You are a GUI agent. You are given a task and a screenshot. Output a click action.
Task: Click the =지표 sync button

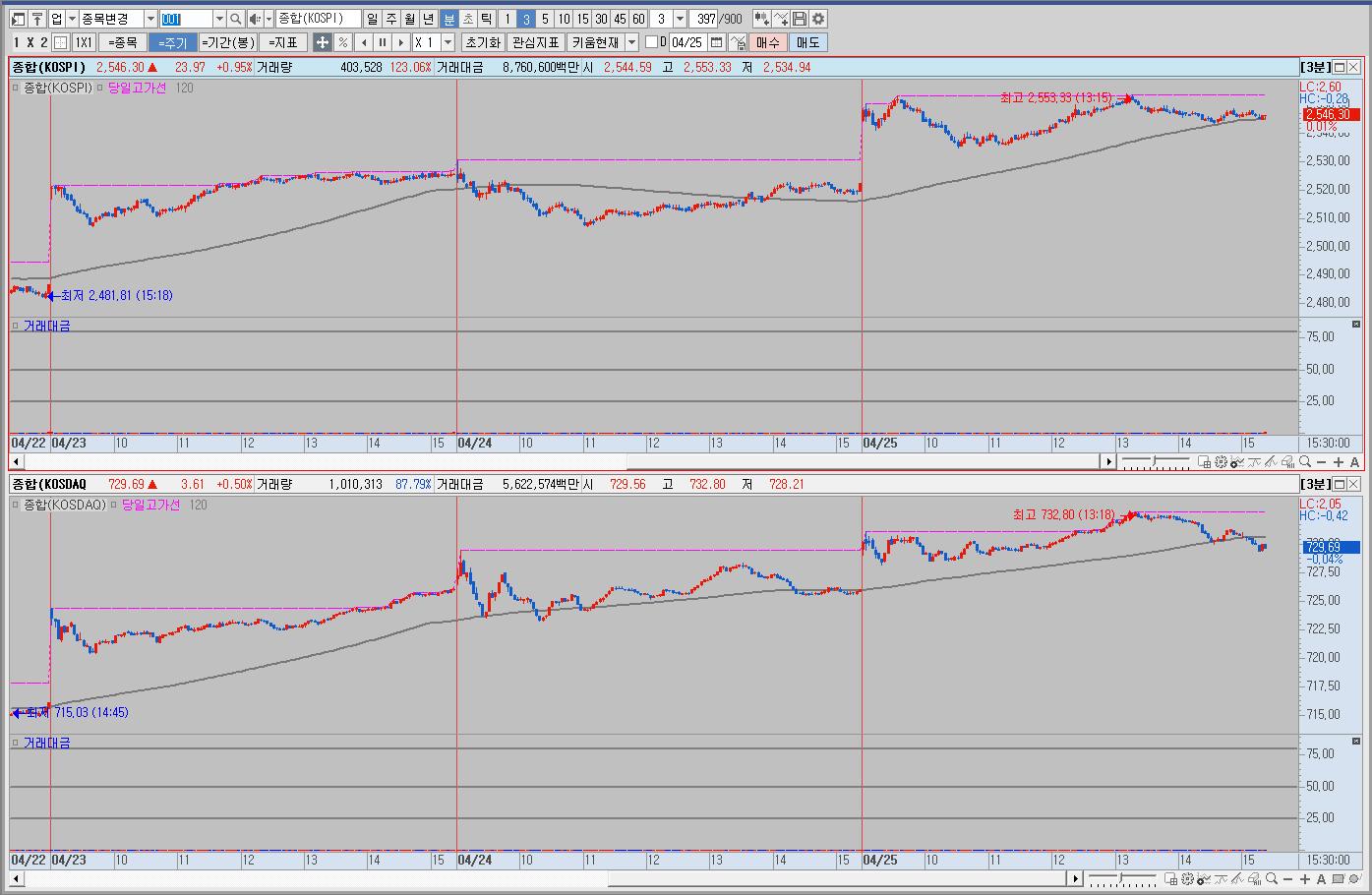pyautogui.click(x=283, y=42)
